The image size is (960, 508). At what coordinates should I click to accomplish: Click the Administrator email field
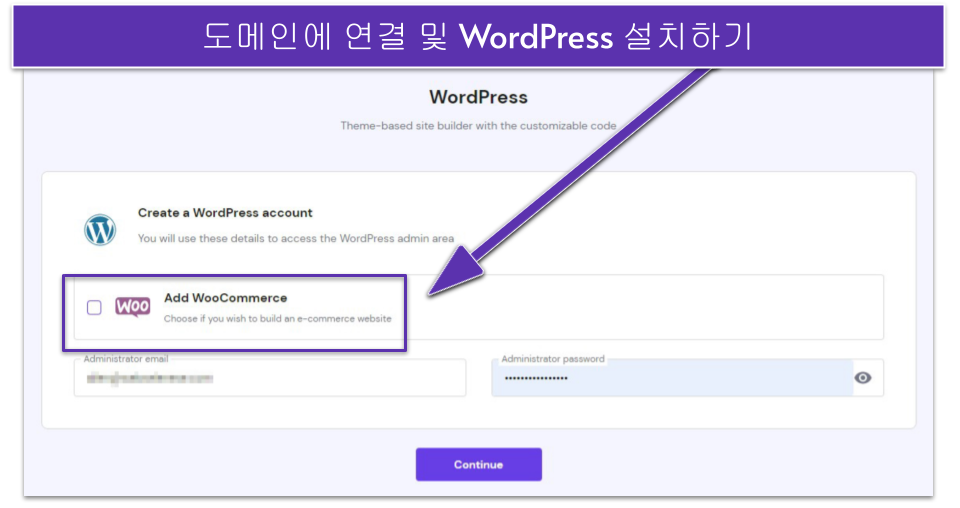coord(270,378)
